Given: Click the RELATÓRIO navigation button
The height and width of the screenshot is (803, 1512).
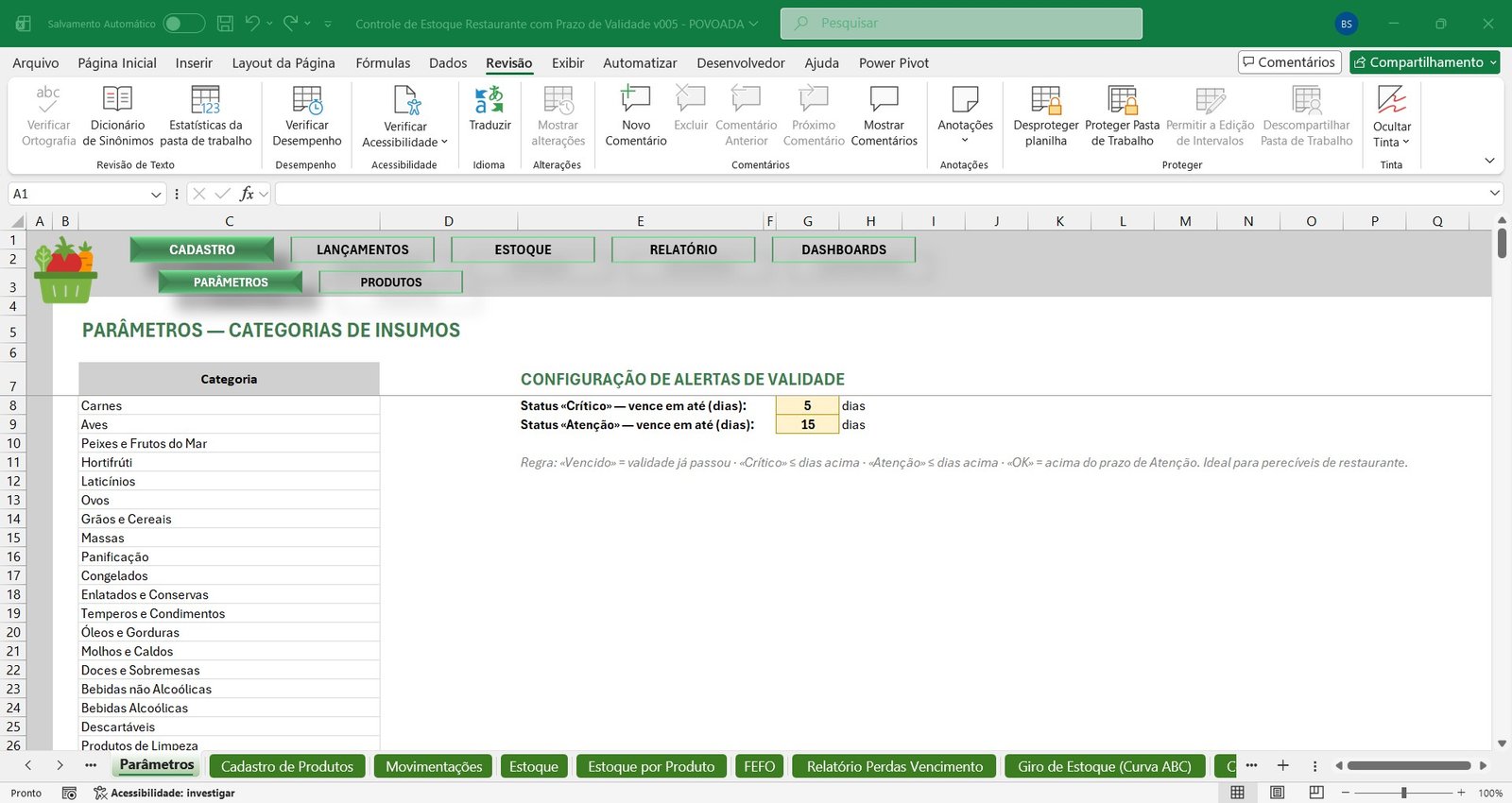Looking at the screenshot, I should [683, 249].
